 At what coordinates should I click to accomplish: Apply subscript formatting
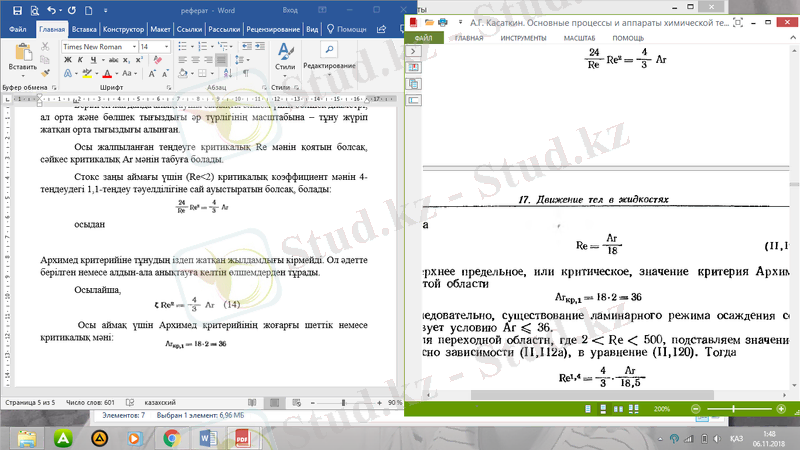tap(127, 60)
